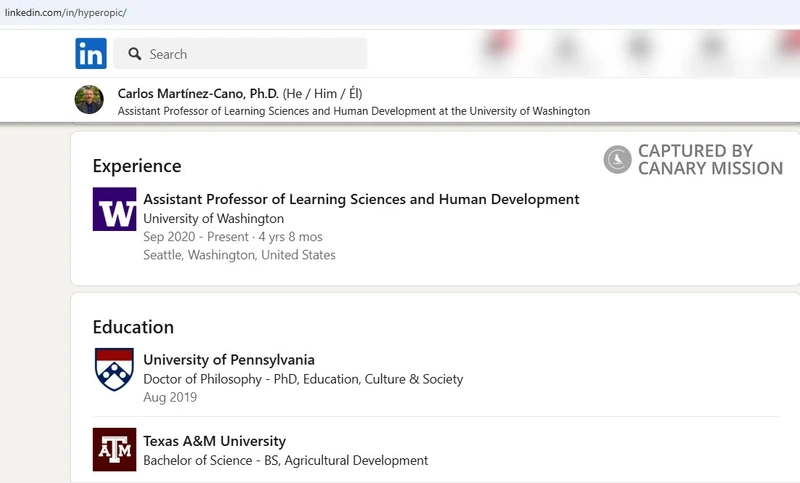The height and width of the screenshot is (483, 800).
Task: Click the Education section heading
Action: (x=133, y=327)
